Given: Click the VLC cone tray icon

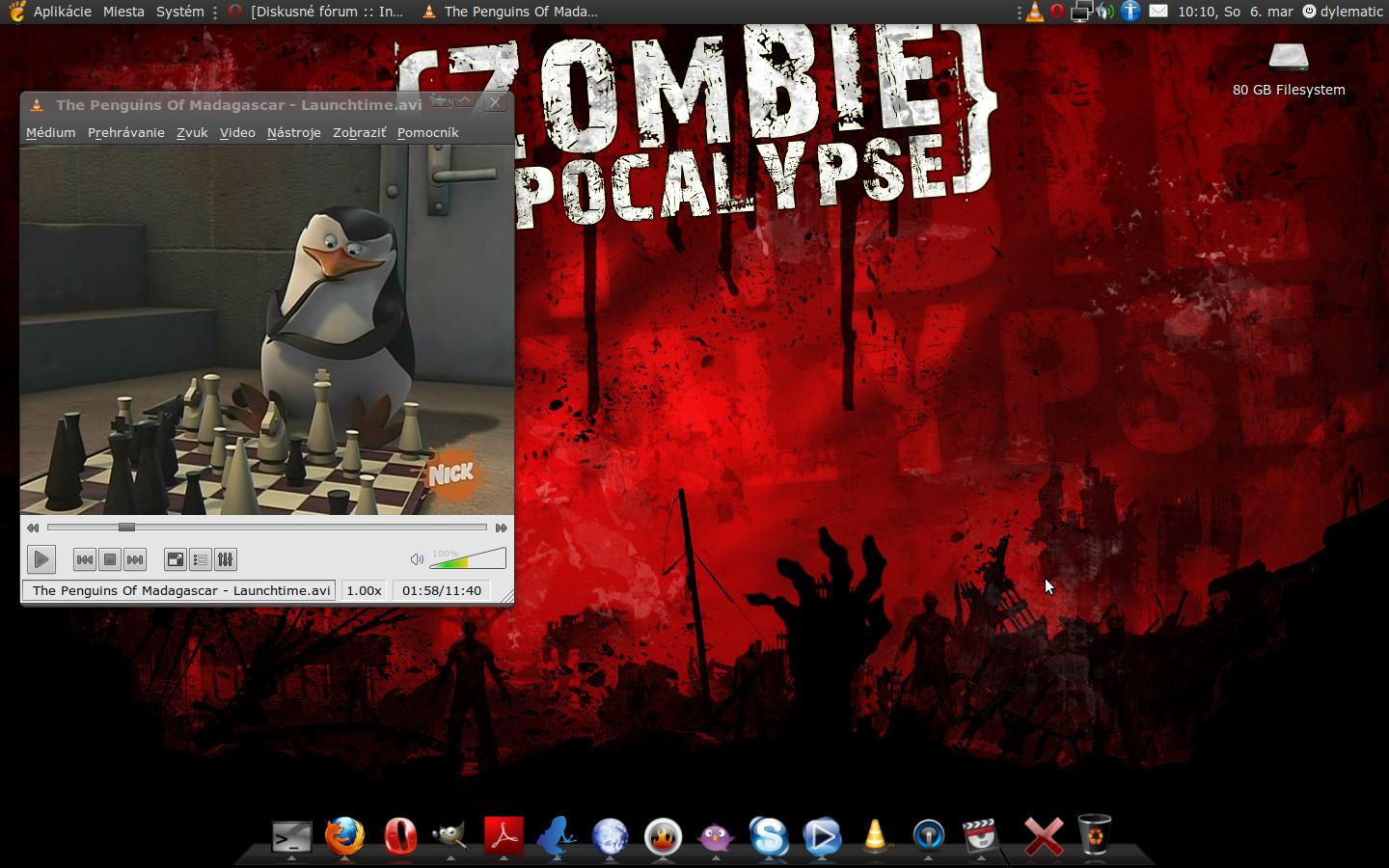Looking at the screenshot, I should click(1034, 12).
